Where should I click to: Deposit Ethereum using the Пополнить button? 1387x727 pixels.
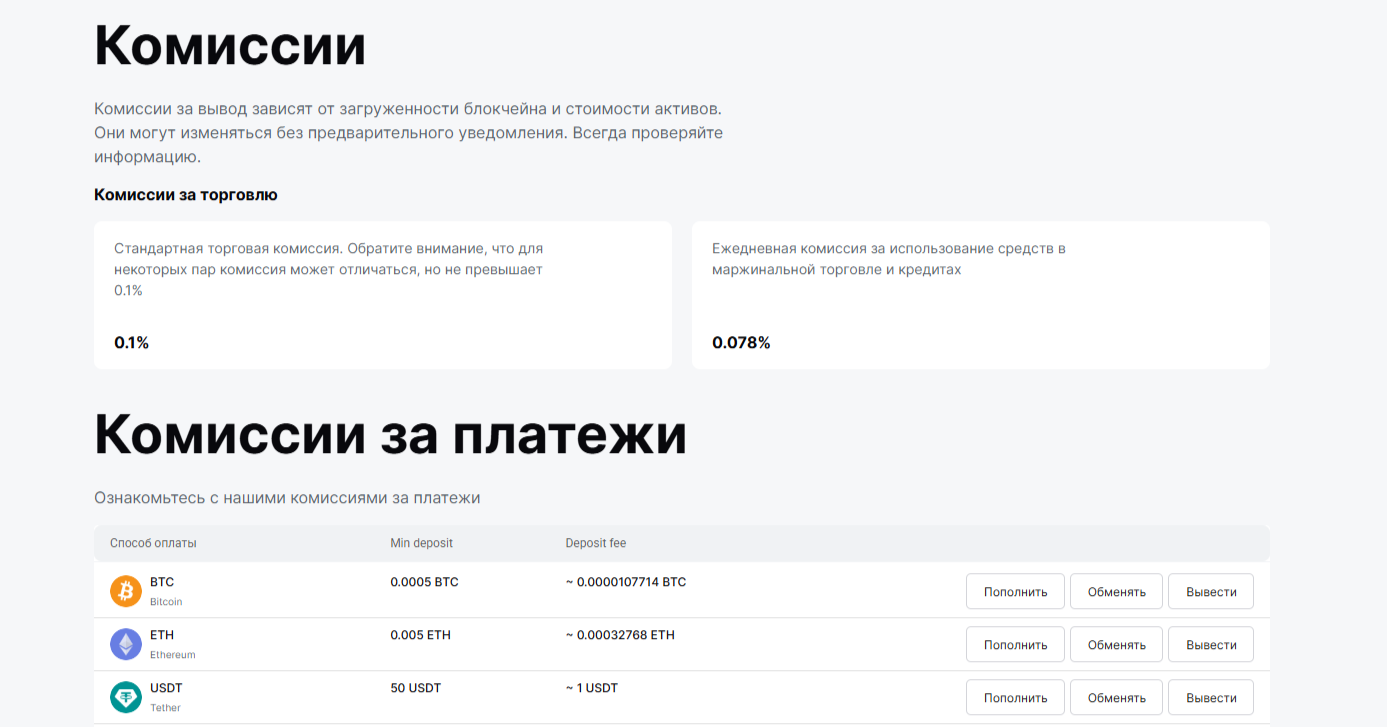[x=1015, y=644]
